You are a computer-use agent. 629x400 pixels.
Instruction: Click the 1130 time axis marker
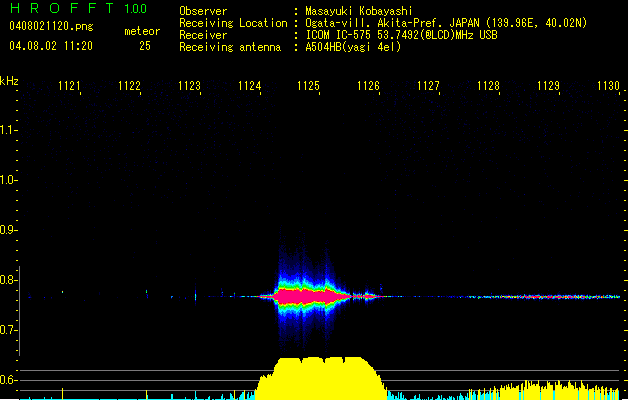(608, 86)
